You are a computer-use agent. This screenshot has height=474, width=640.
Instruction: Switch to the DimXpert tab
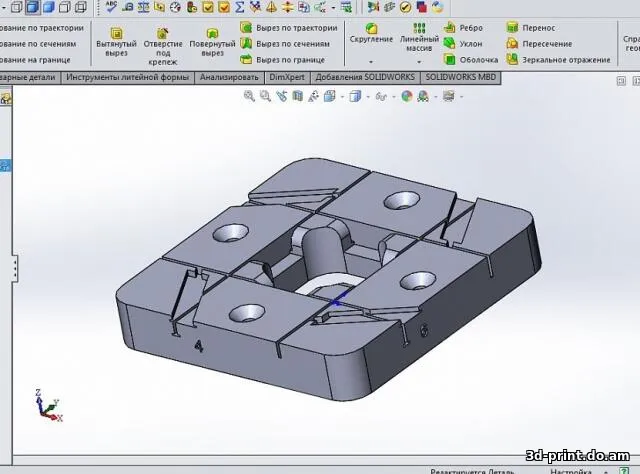click(287, 77)
